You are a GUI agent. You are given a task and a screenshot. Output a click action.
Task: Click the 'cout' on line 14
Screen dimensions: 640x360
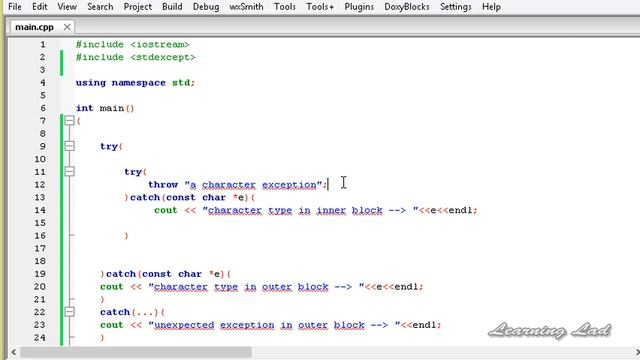(x=166, y=210)
